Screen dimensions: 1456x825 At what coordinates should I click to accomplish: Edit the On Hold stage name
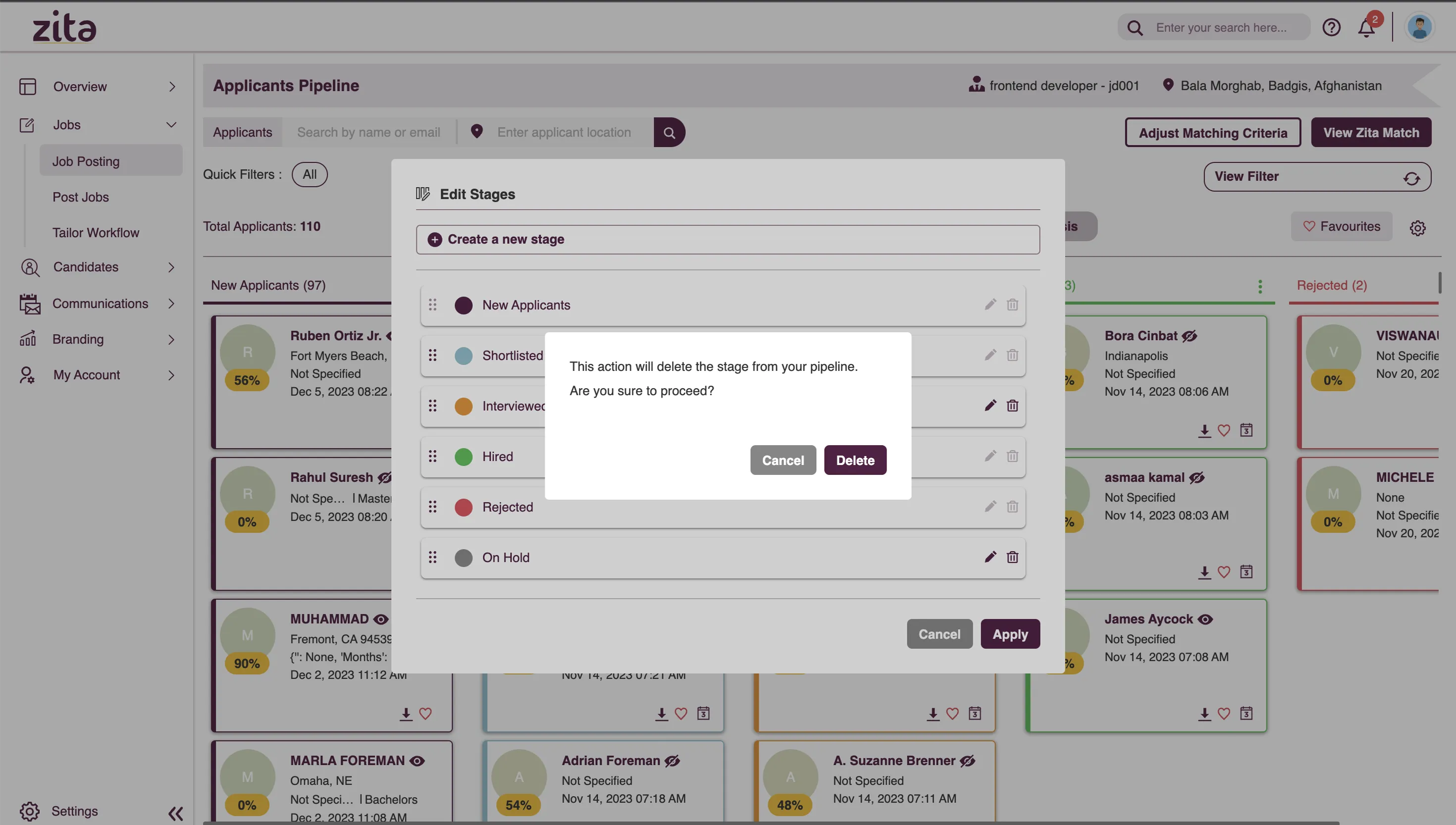(990, 557)
